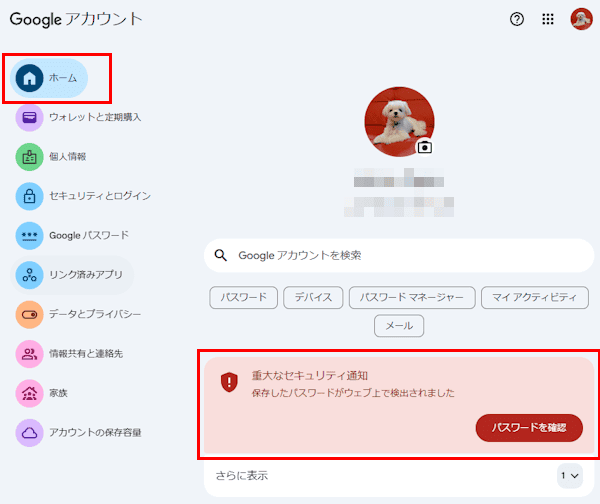Open データとプライバシー menu label
This screenshot has width=600, height=504.
[95, 314]
